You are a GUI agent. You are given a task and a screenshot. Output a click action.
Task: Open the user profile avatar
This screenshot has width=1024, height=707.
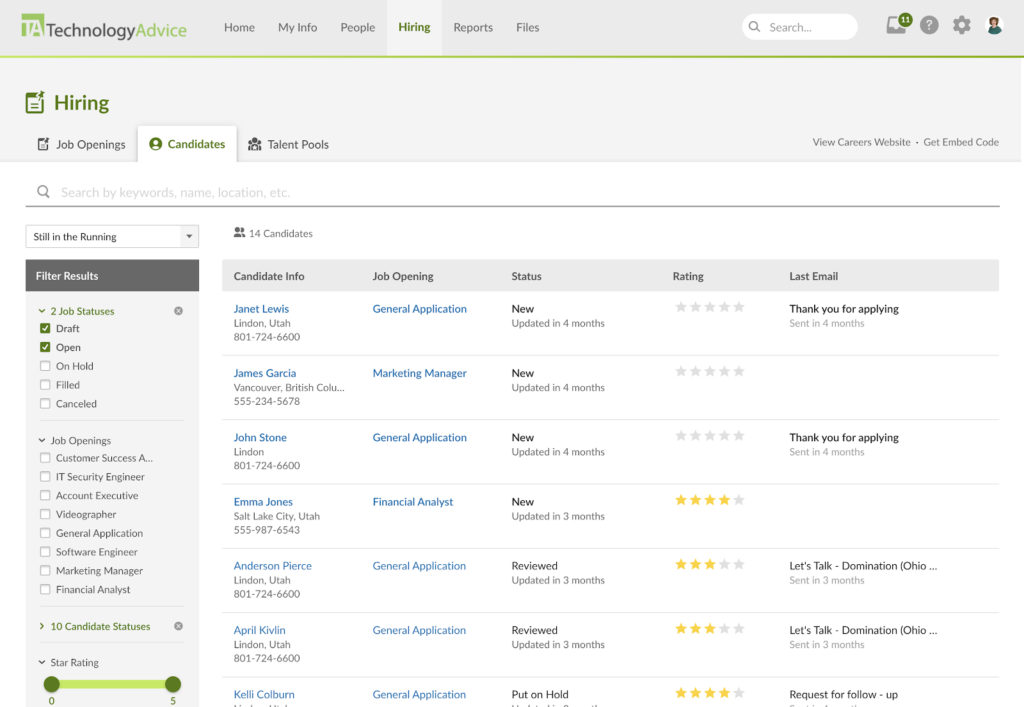pyautogui.click(x=994, y=25)
